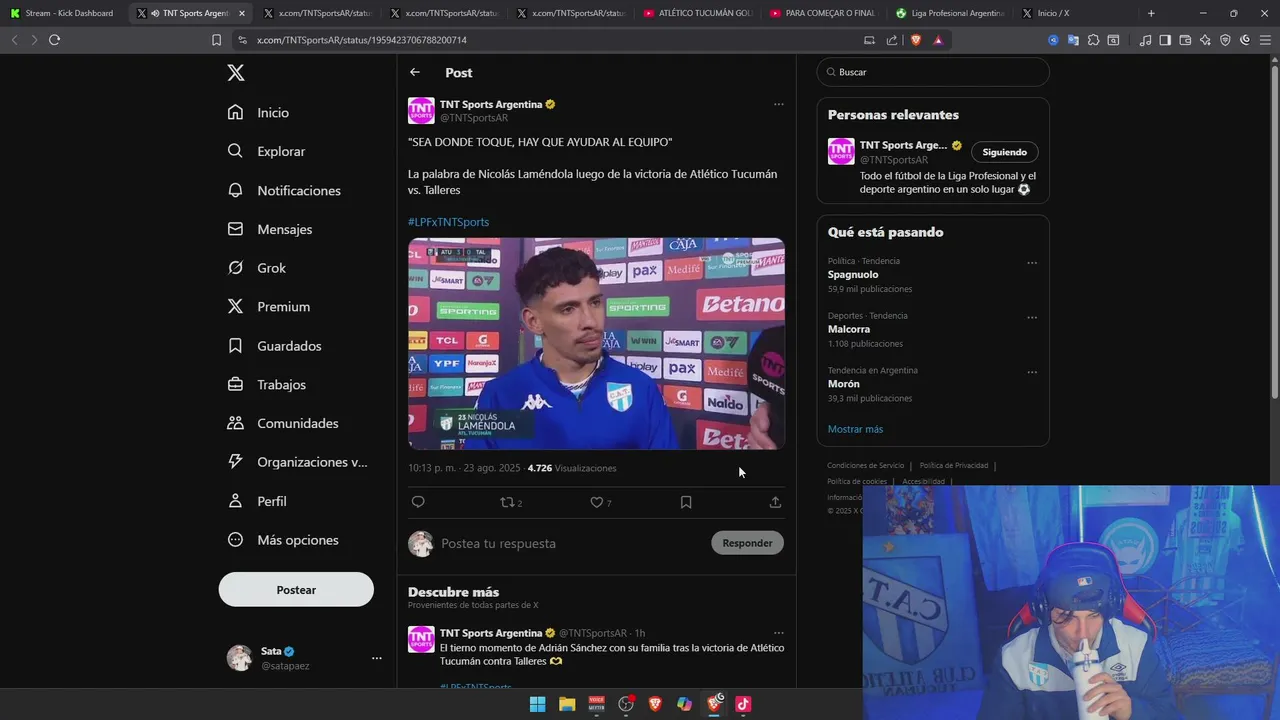Open Guardados bookmarks in the sidebar
The height and width of the screenshot is (720, 1280).
click(x=274, y=346)
